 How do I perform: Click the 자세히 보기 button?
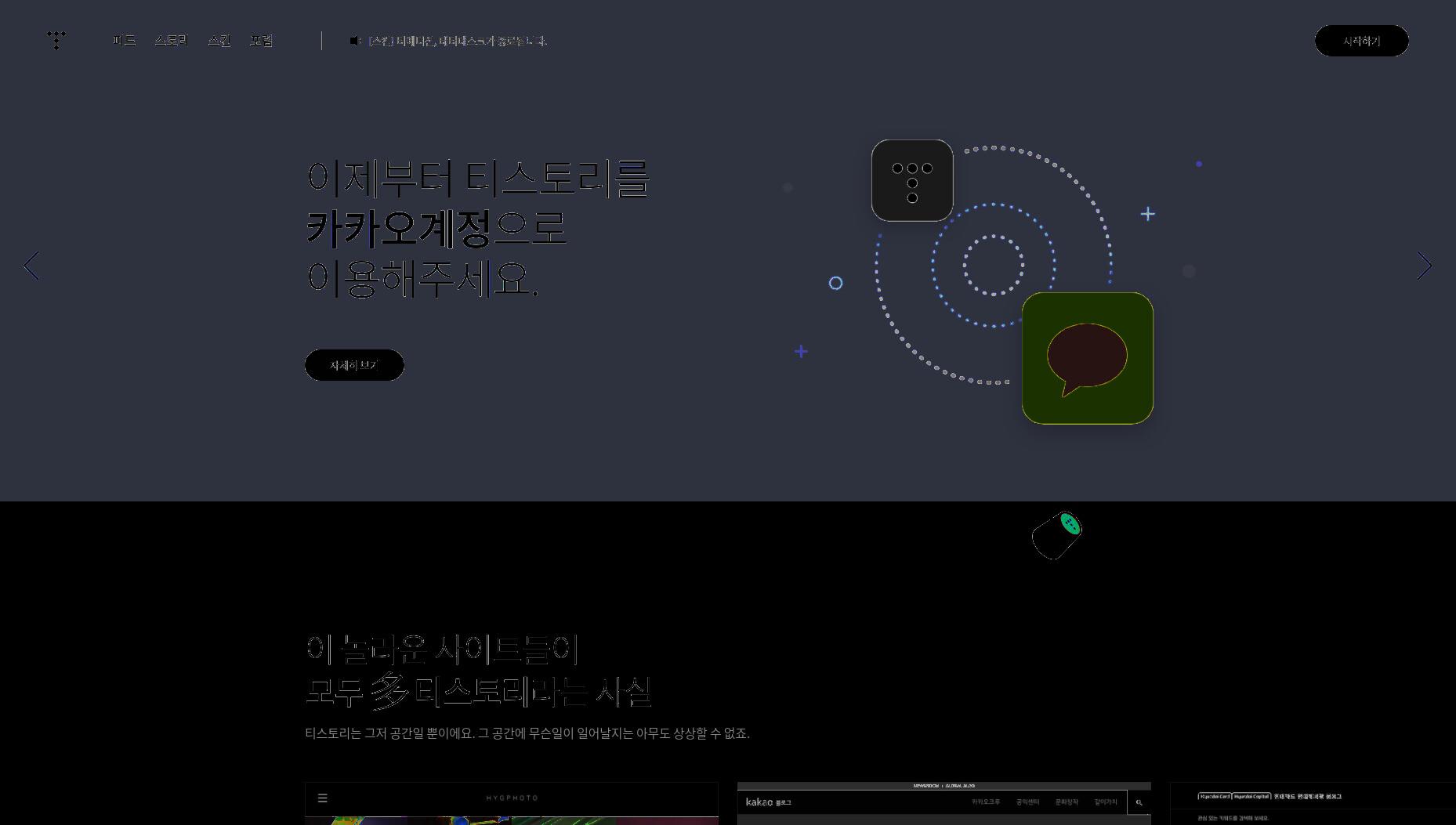[354, 365]
